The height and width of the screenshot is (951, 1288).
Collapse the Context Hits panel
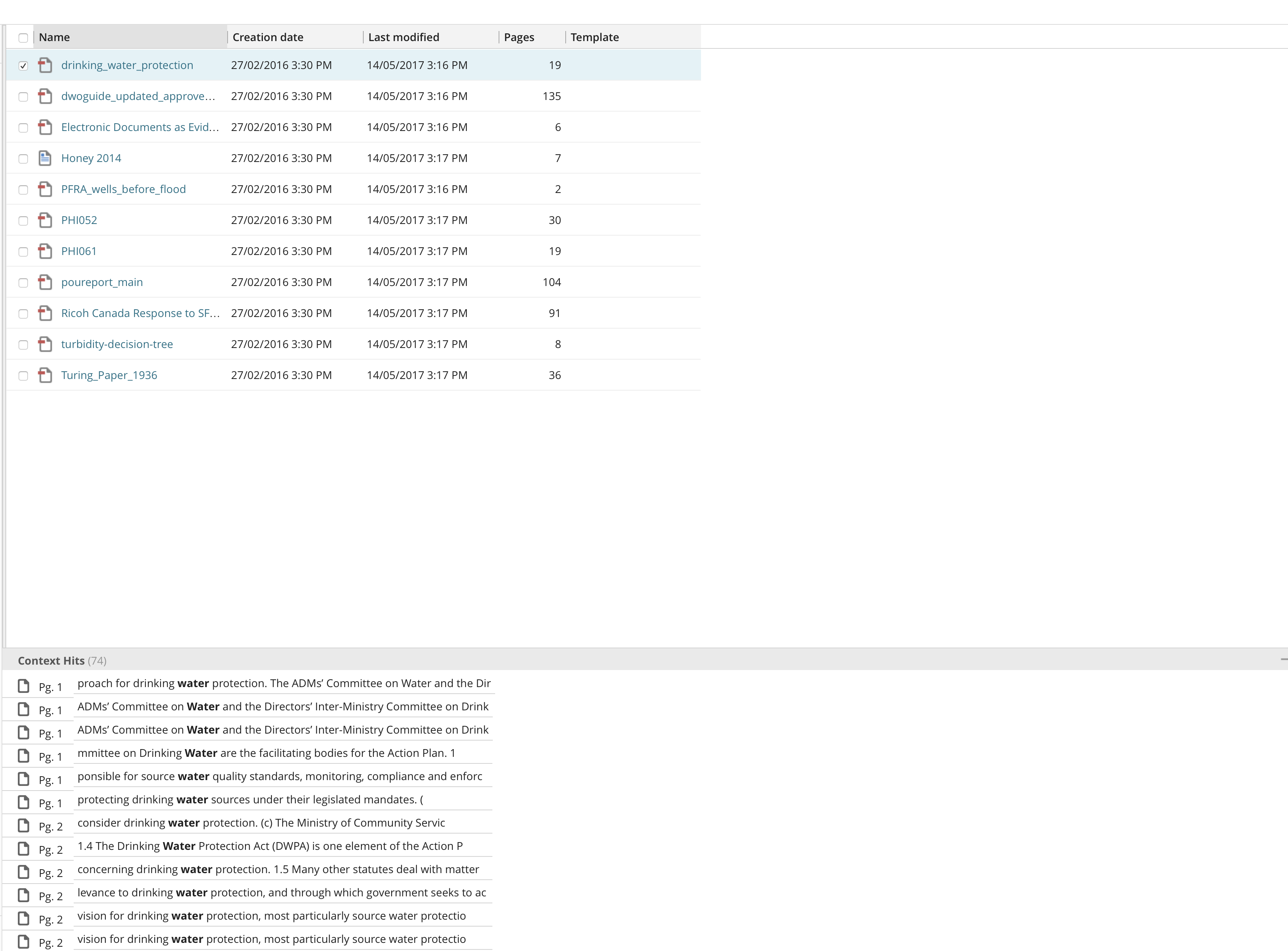[1283, 659]
